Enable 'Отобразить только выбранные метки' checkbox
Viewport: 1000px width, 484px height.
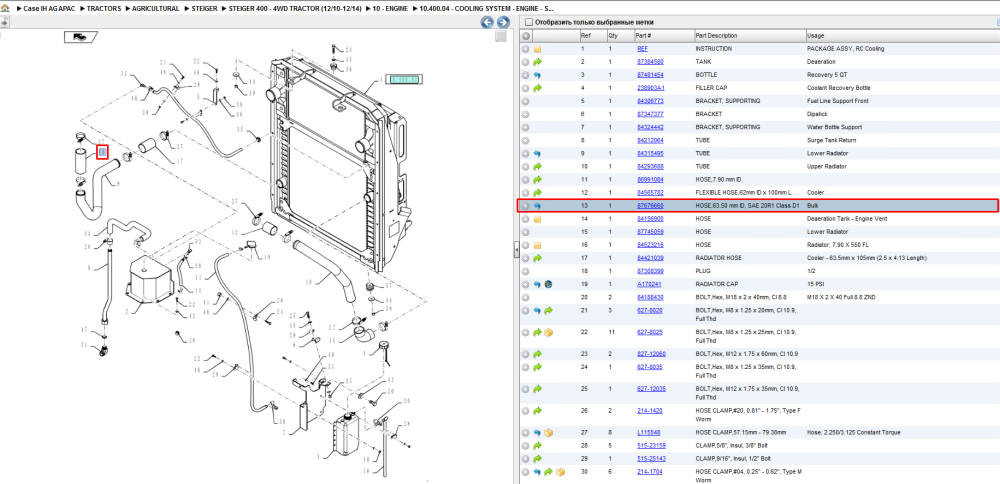pos(528,22)
